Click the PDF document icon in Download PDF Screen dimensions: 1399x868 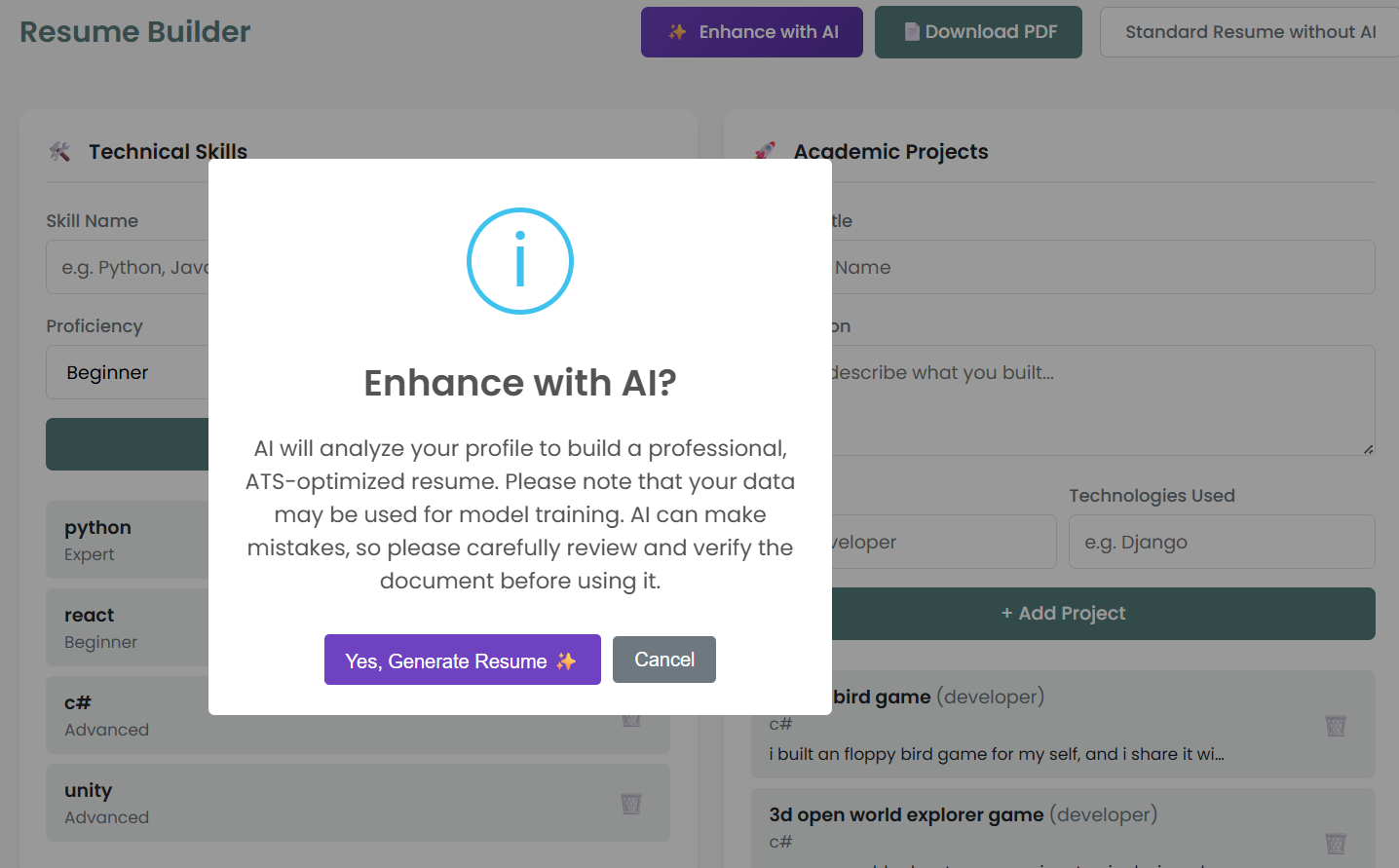tap(912, 32)
